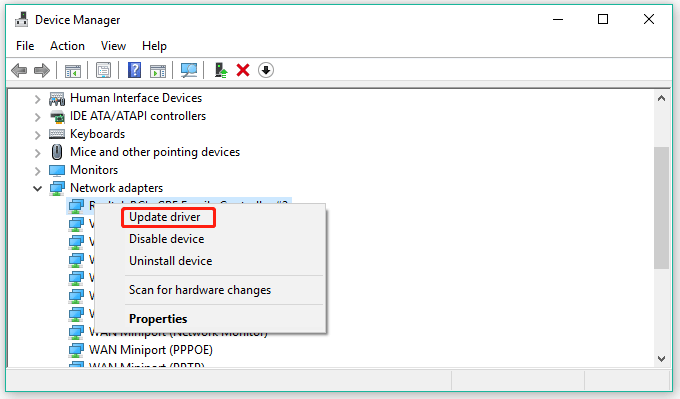This screenshot has width=680, height=399.
Task: Open the Help menu
Action: tap(154, 46)
